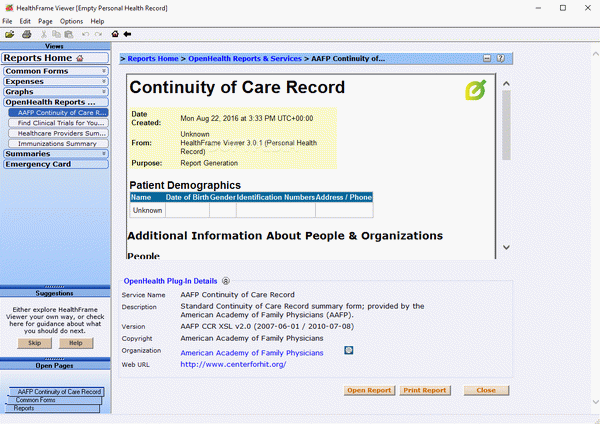Click Reports Home breadcrumb link
This screenshot has height=424, width=600.
tap(153, 59)
